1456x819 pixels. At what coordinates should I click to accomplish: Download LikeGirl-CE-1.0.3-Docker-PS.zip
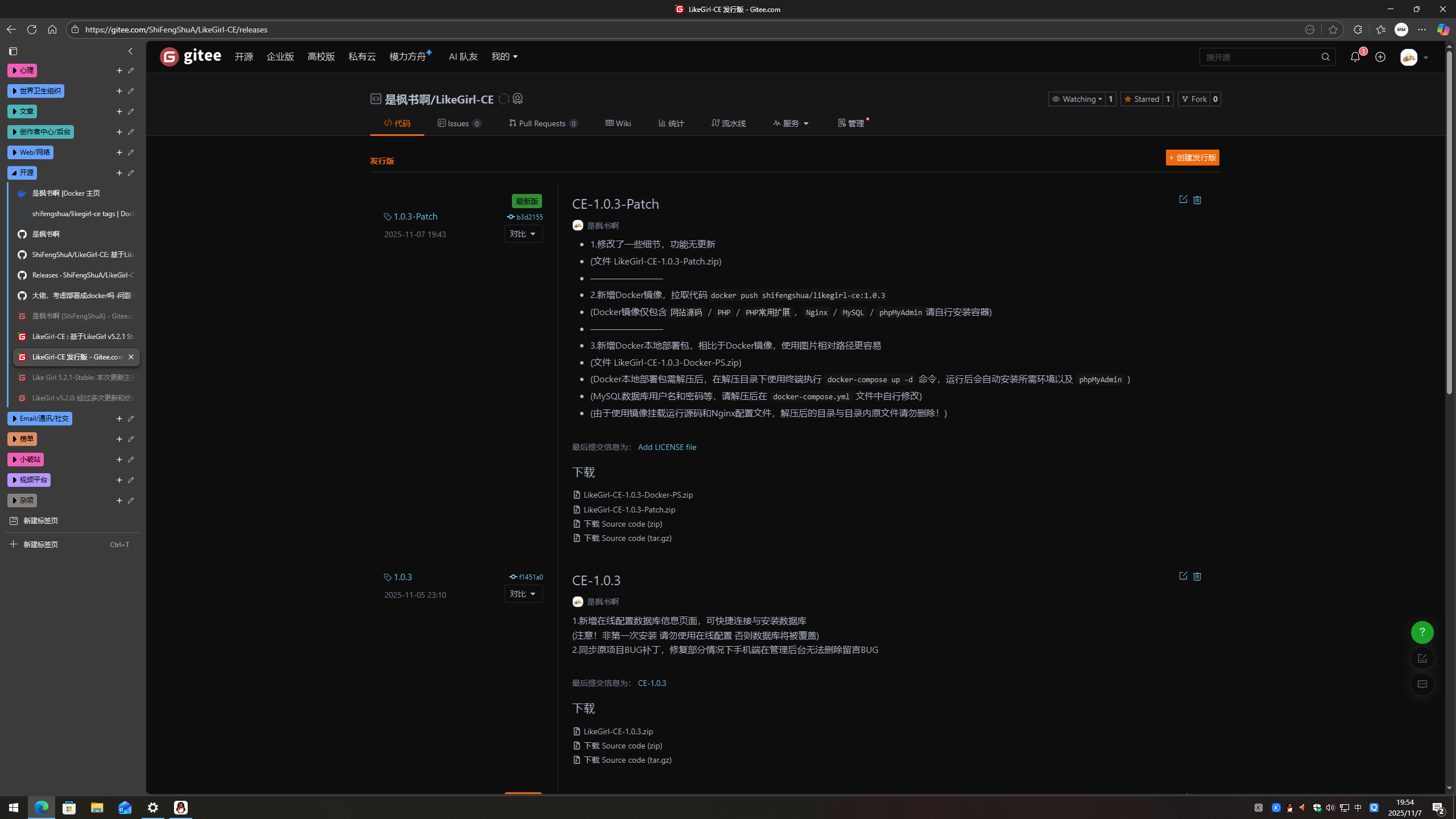click(x=638, y=495)
